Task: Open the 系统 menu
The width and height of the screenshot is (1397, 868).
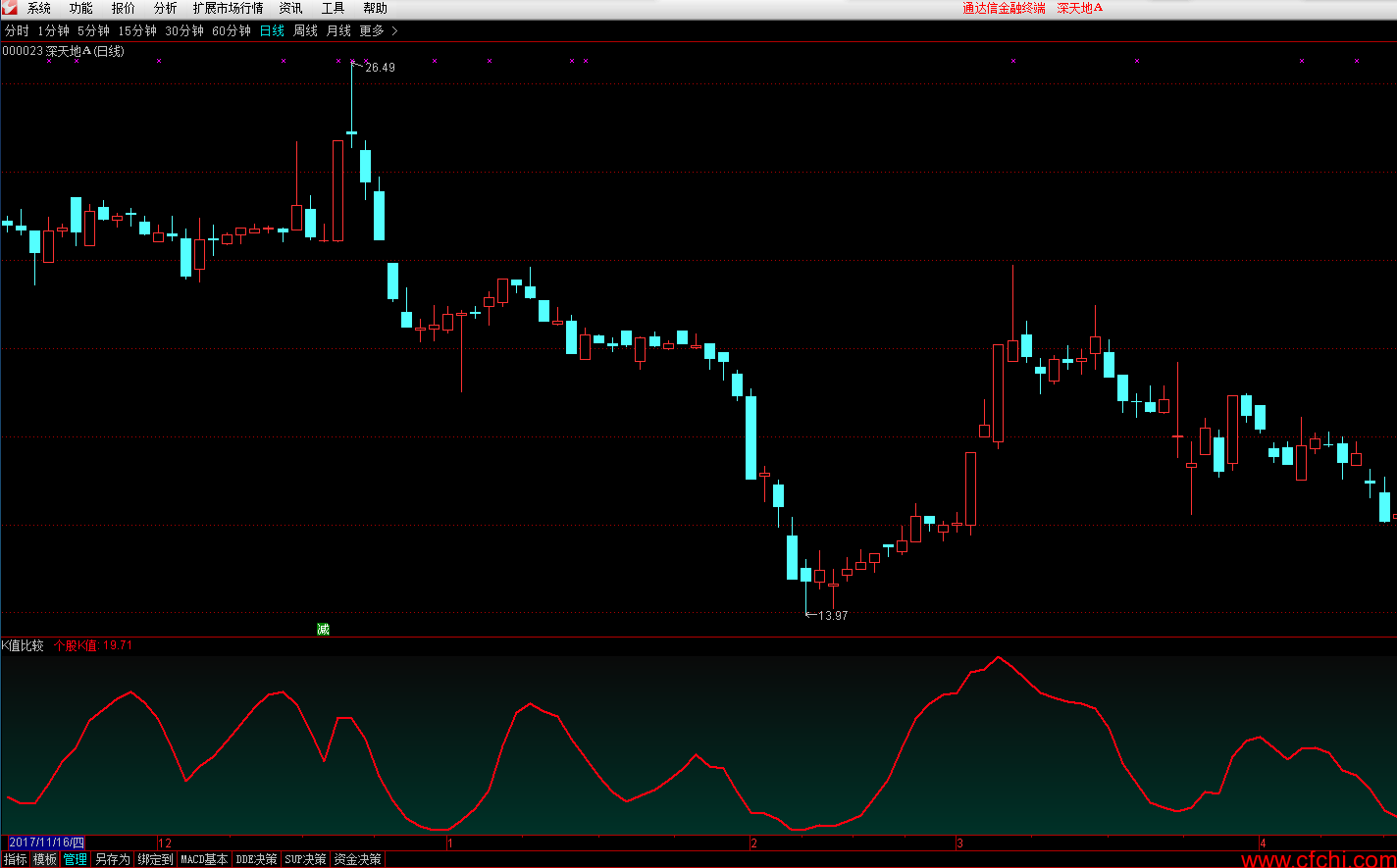Action: 39,8
